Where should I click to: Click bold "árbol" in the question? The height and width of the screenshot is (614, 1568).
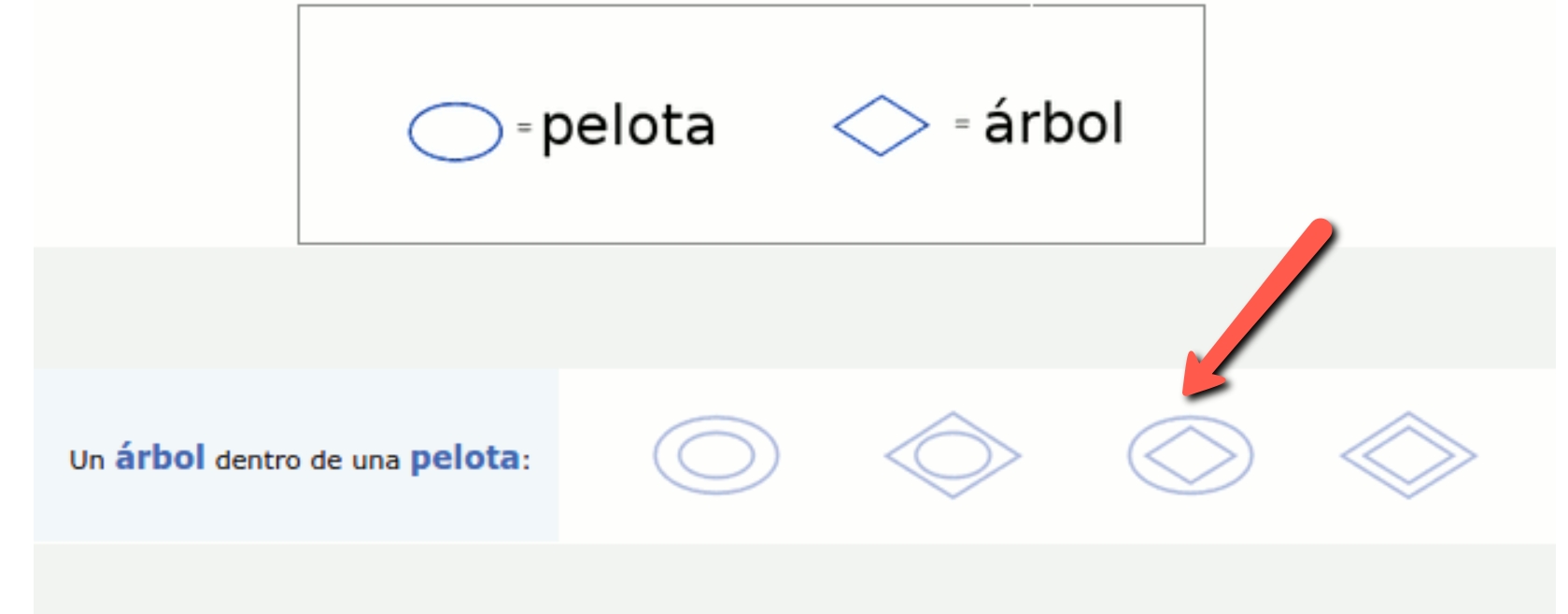[x=160, y=458]
